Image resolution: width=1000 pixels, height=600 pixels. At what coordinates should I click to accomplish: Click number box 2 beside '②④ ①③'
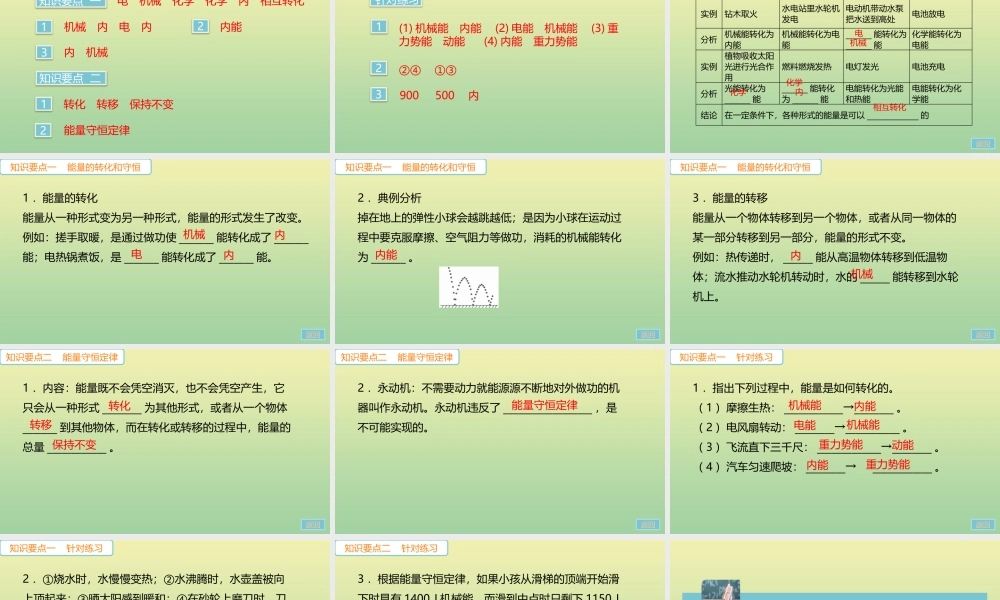[379, 68]
